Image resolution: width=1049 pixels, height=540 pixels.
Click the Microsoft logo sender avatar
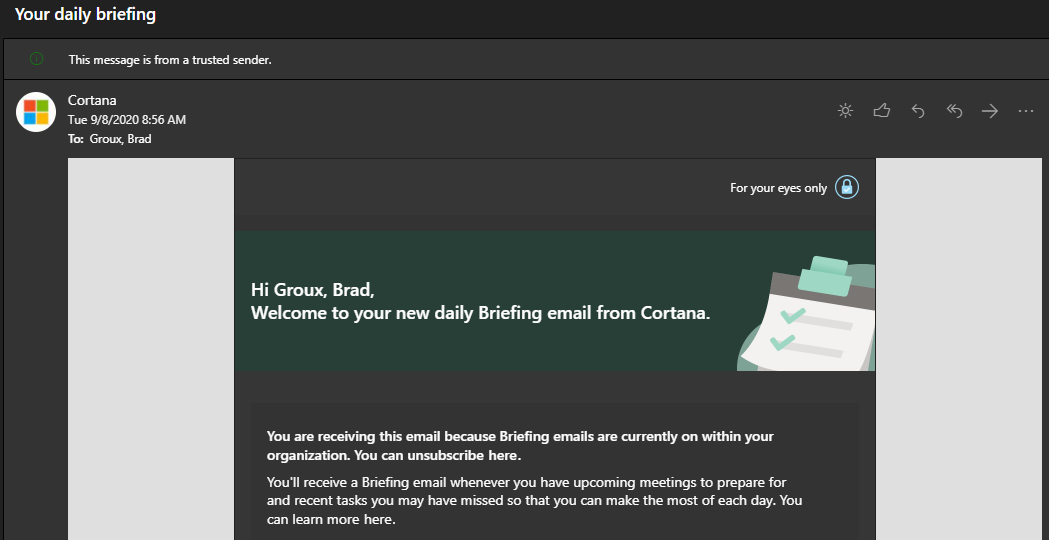coord(36,112)
